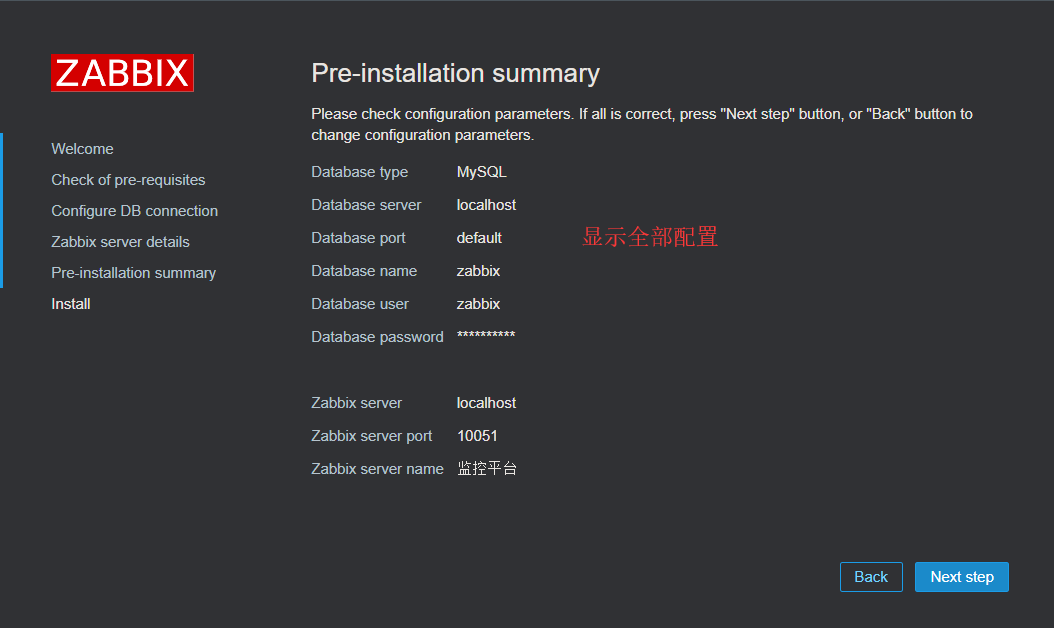Click the red 显示全部配置 annotation text
The image size is (1054, 628).
650,237
